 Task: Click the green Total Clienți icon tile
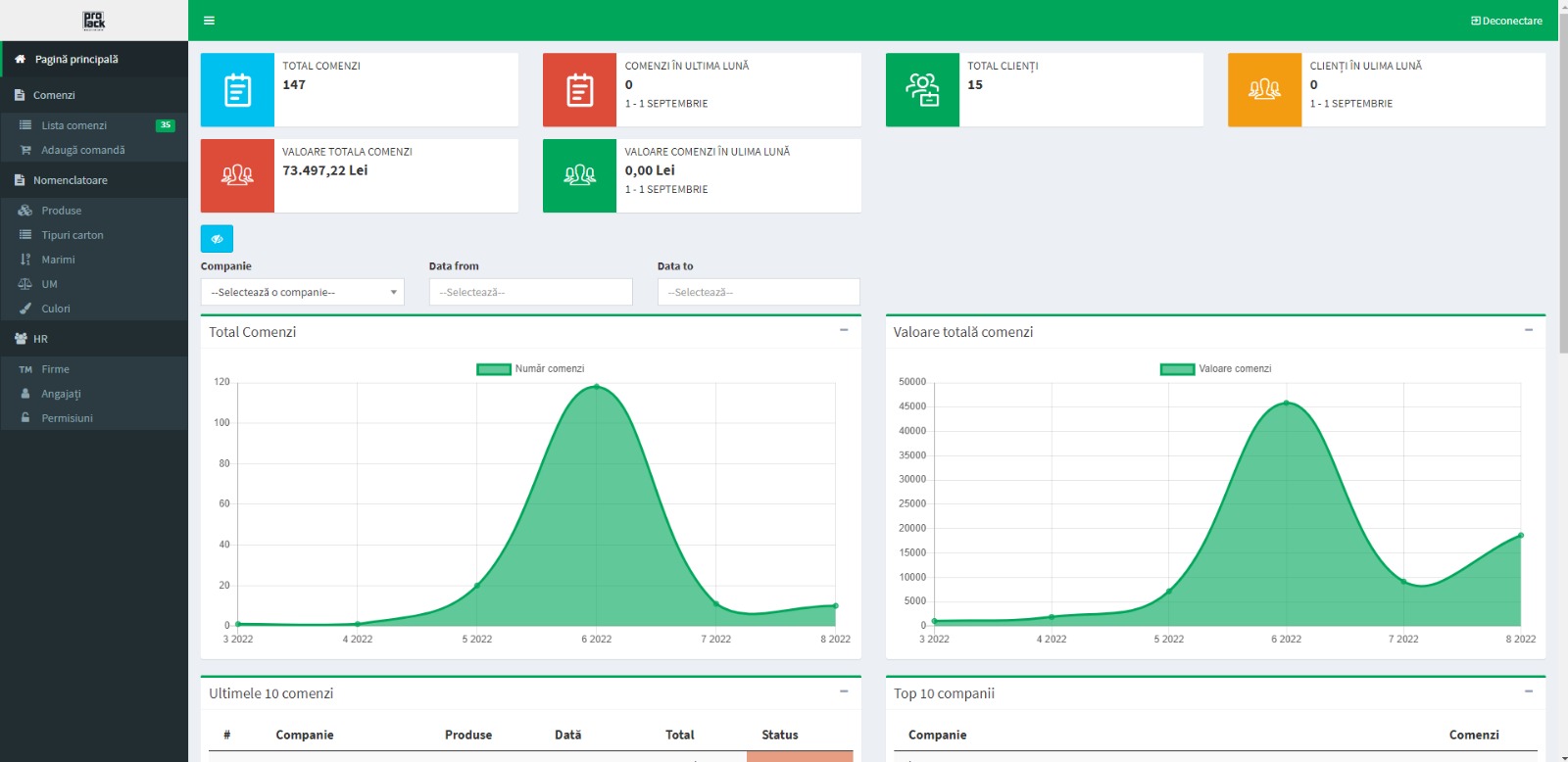pos(922,90)
